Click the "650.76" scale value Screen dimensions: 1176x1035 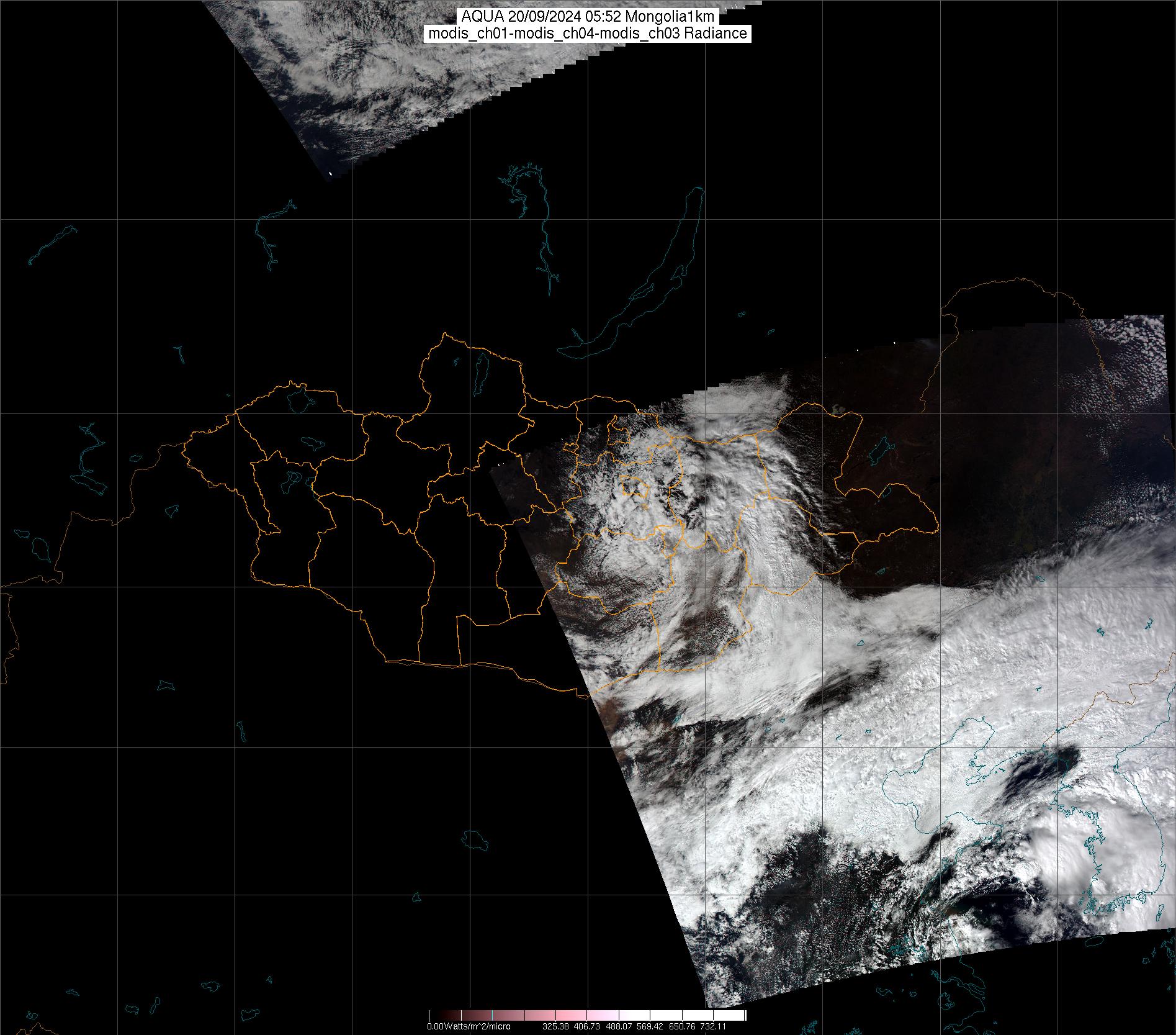point(681,1026)
